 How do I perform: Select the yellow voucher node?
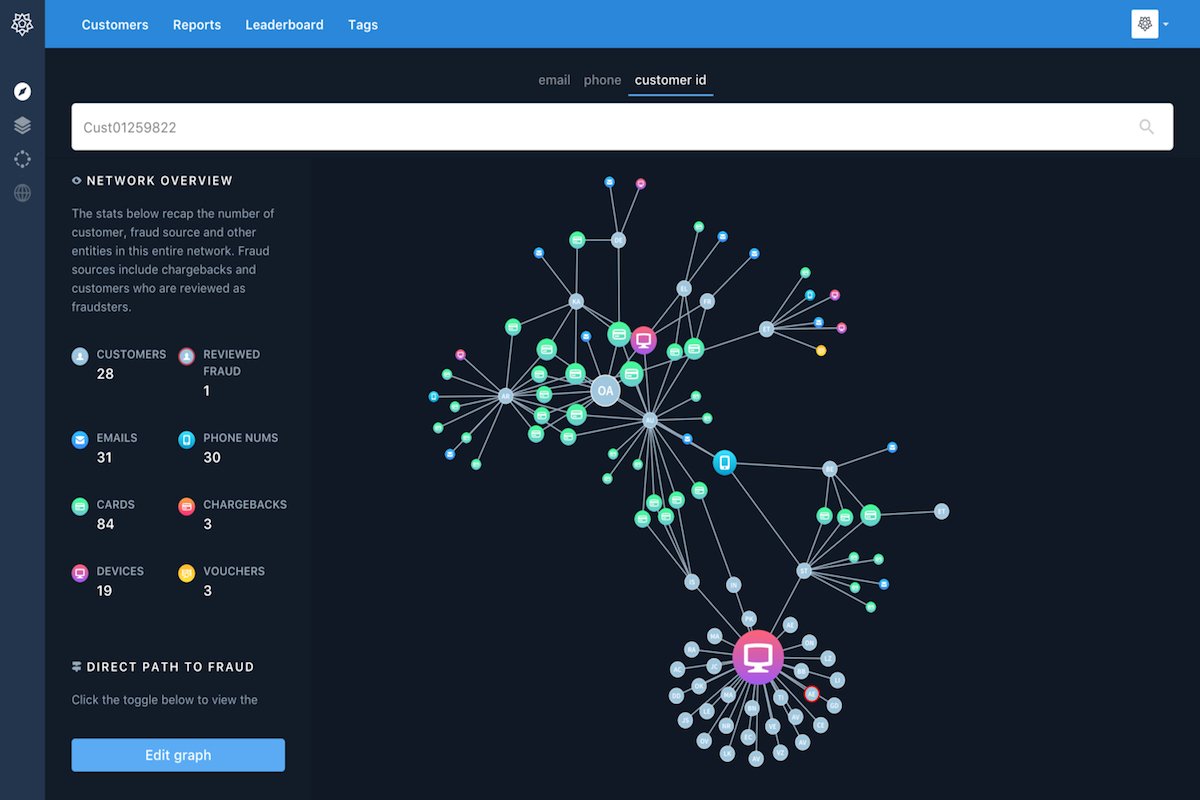coord(821,350)
